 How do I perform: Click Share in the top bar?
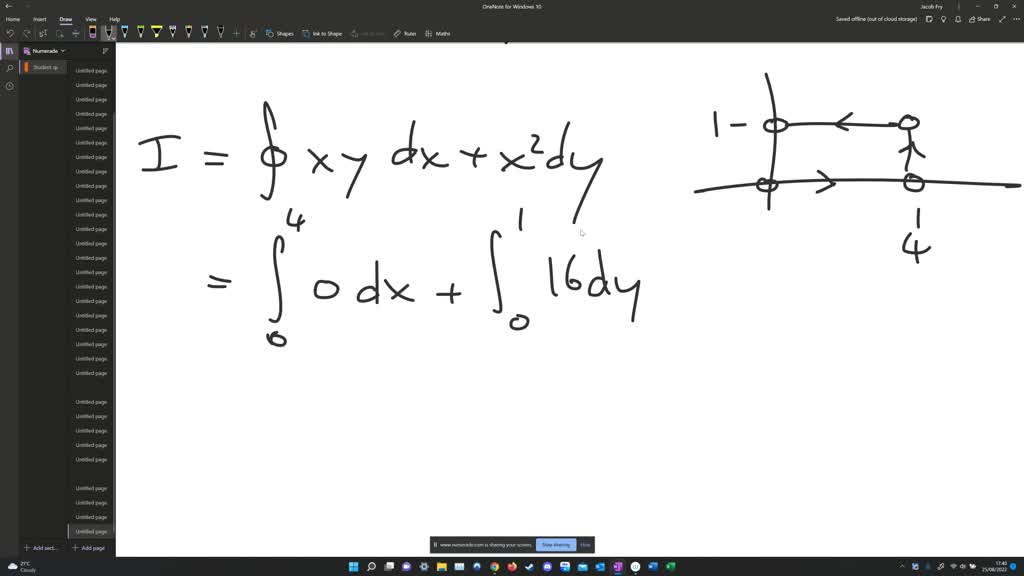(x=983, y=18)
